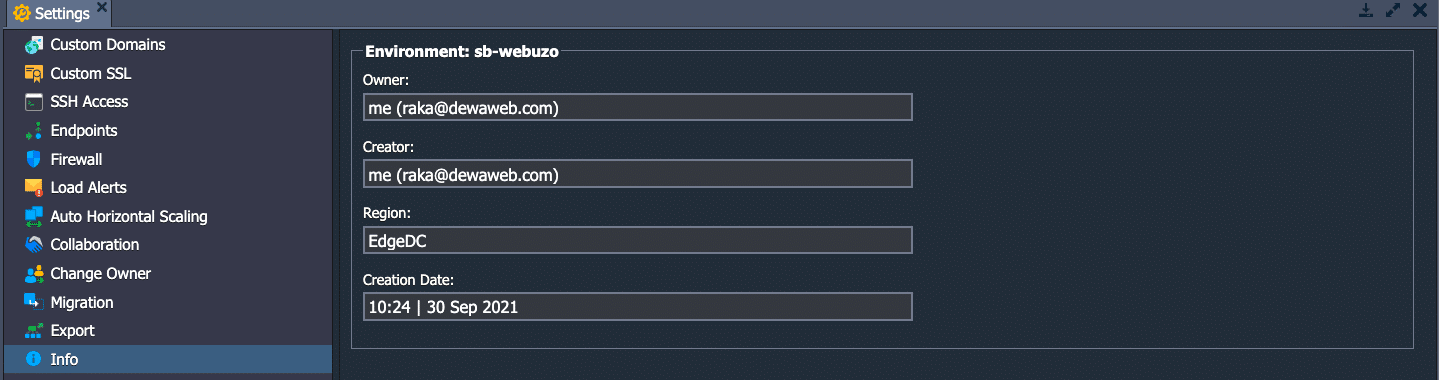The width and height of the screenshot is (1439, 380).
Task: Collapse the panel using the download arrow icon
Action: (1366, 11)
